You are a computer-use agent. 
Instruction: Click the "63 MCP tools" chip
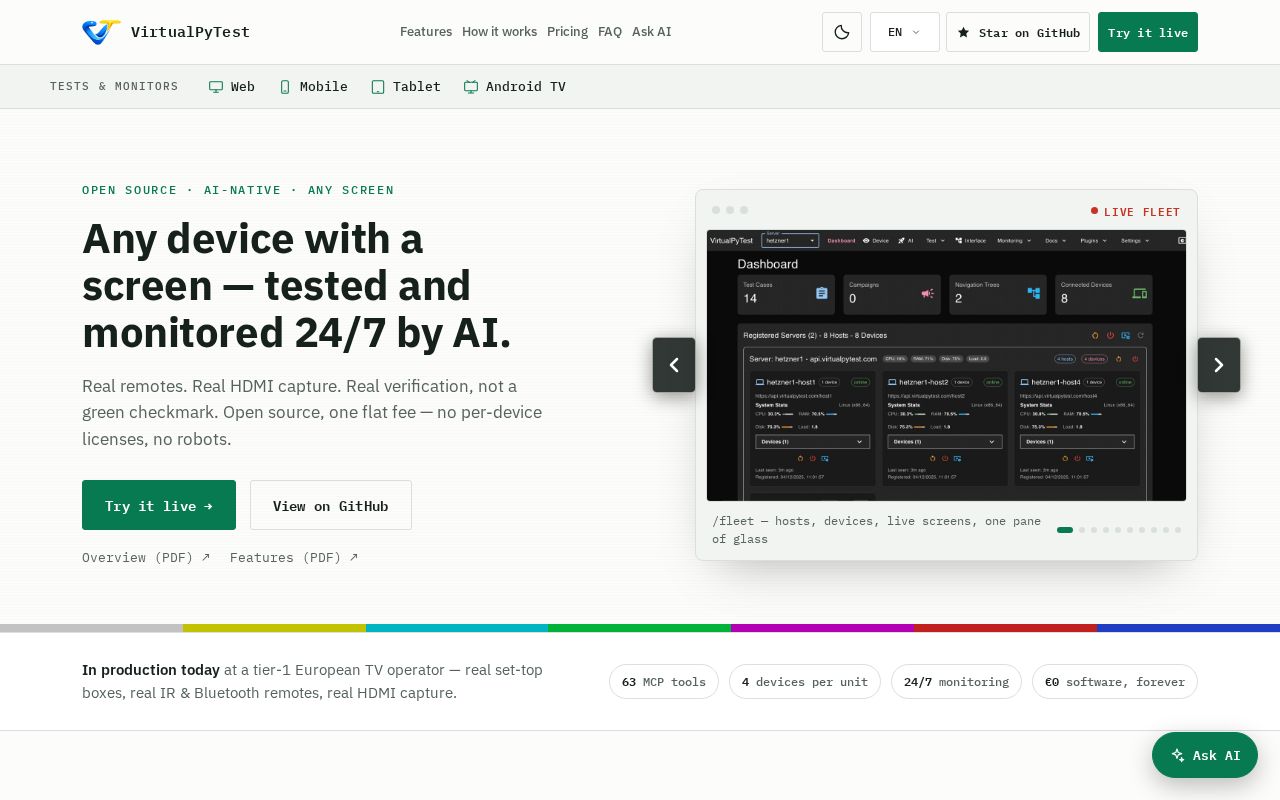point(664,682)
